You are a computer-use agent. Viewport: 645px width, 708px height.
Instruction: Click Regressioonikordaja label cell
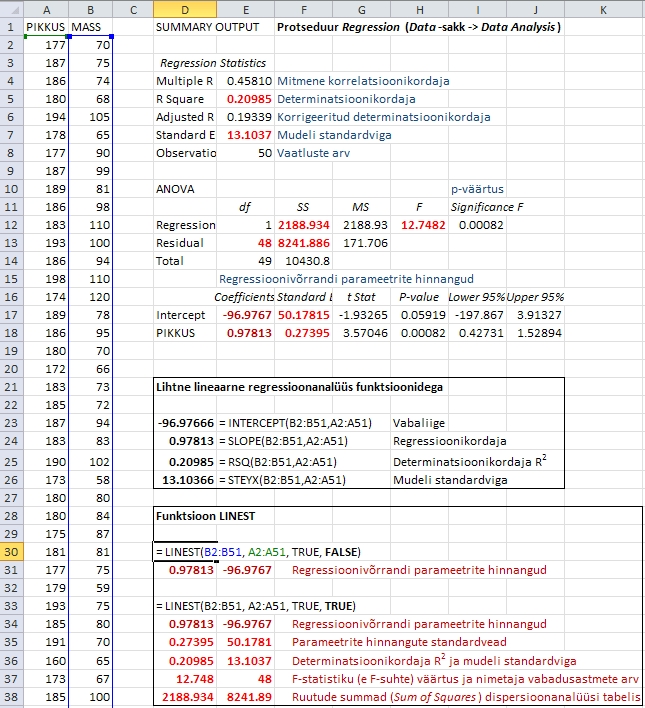pos(449,441)
